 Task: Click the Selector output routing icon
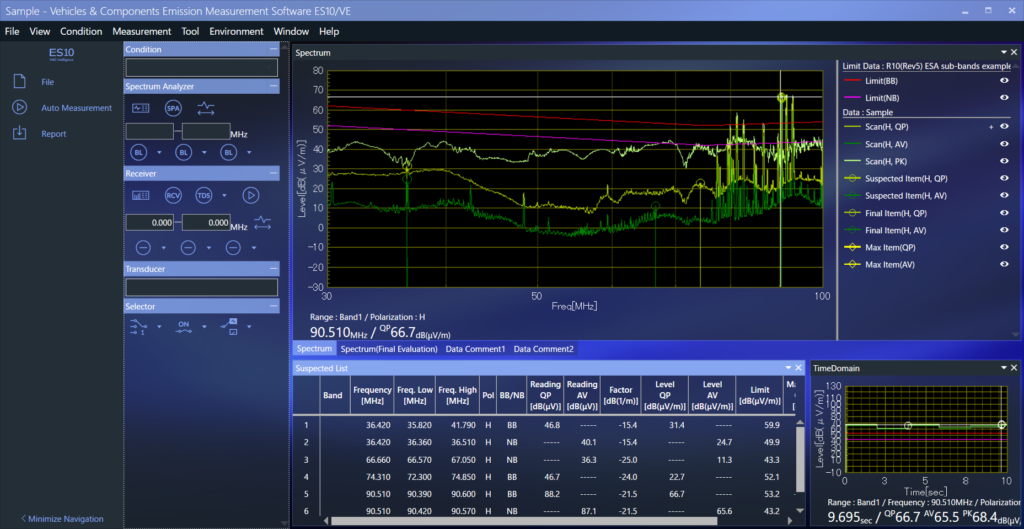(x=229, y=327)
